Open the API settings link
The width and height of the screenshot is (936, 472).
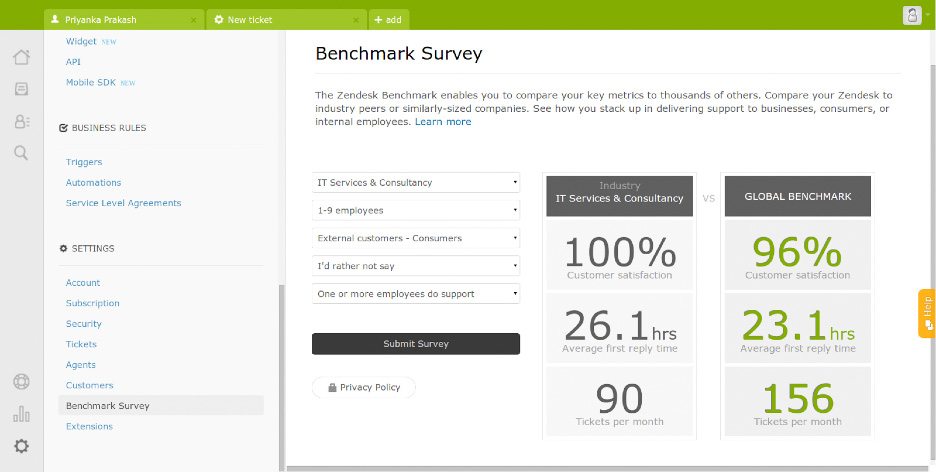tap(73, 62)
